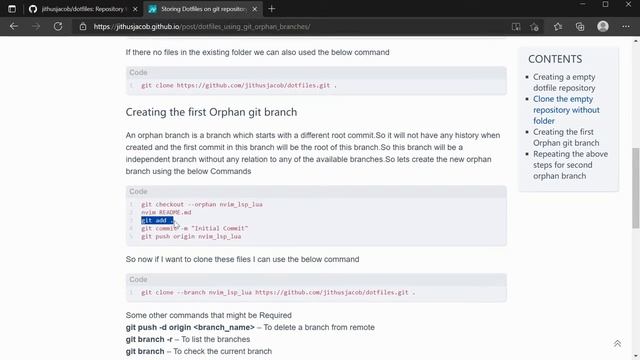Click the page vertical scrollbar thumb

coord(636,188)
